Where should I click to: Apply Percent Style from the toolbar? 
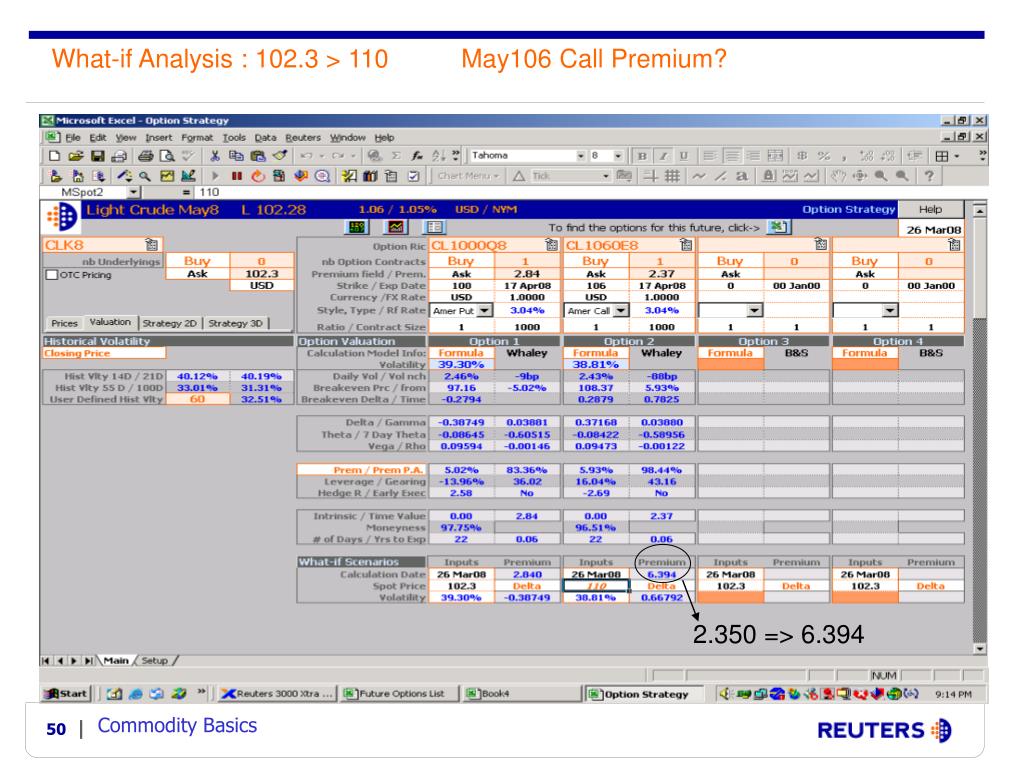(x=824, y=156)
